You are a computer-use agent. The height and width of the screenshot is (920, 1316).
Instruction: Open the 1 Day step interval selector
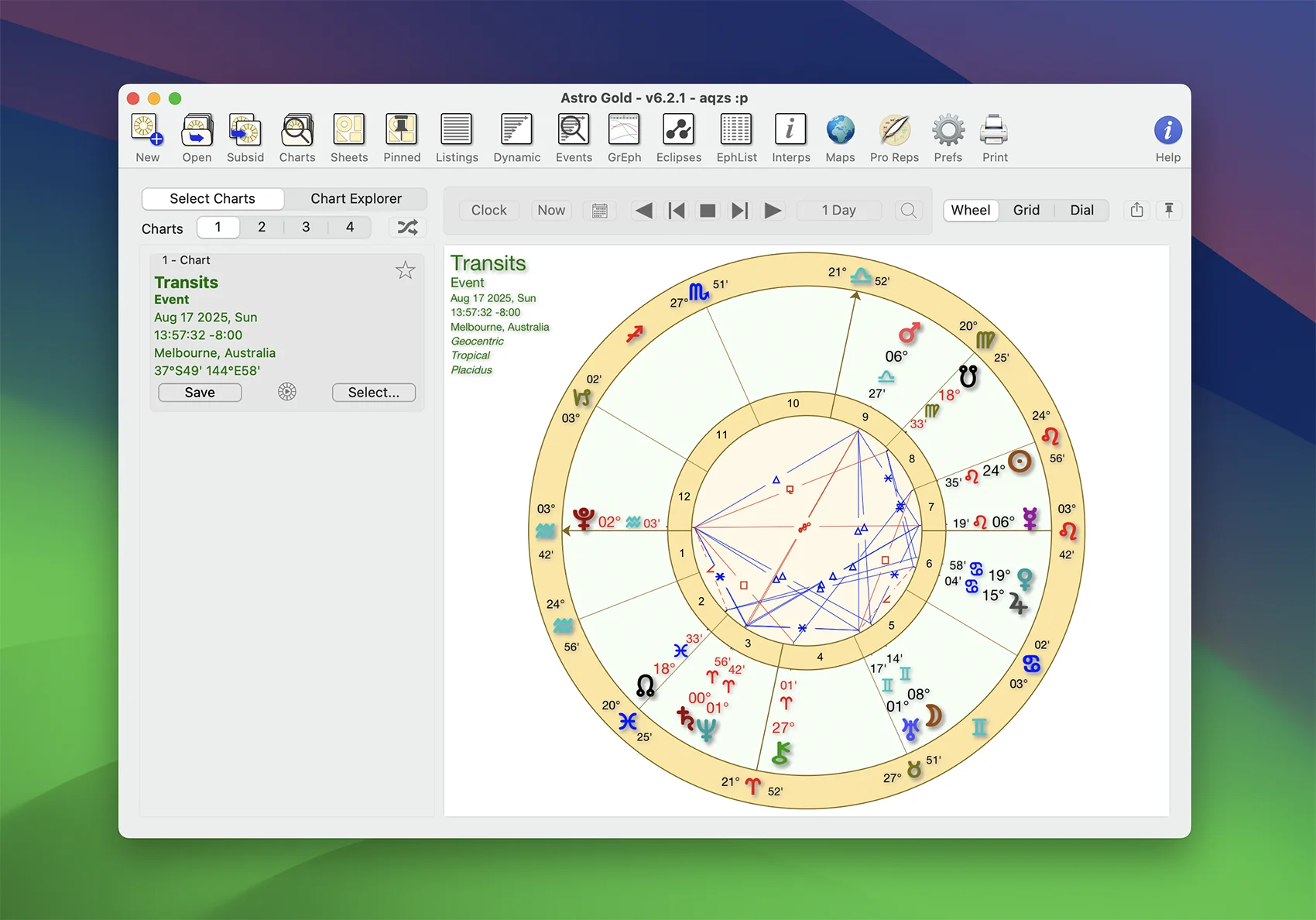coord(839,211)
